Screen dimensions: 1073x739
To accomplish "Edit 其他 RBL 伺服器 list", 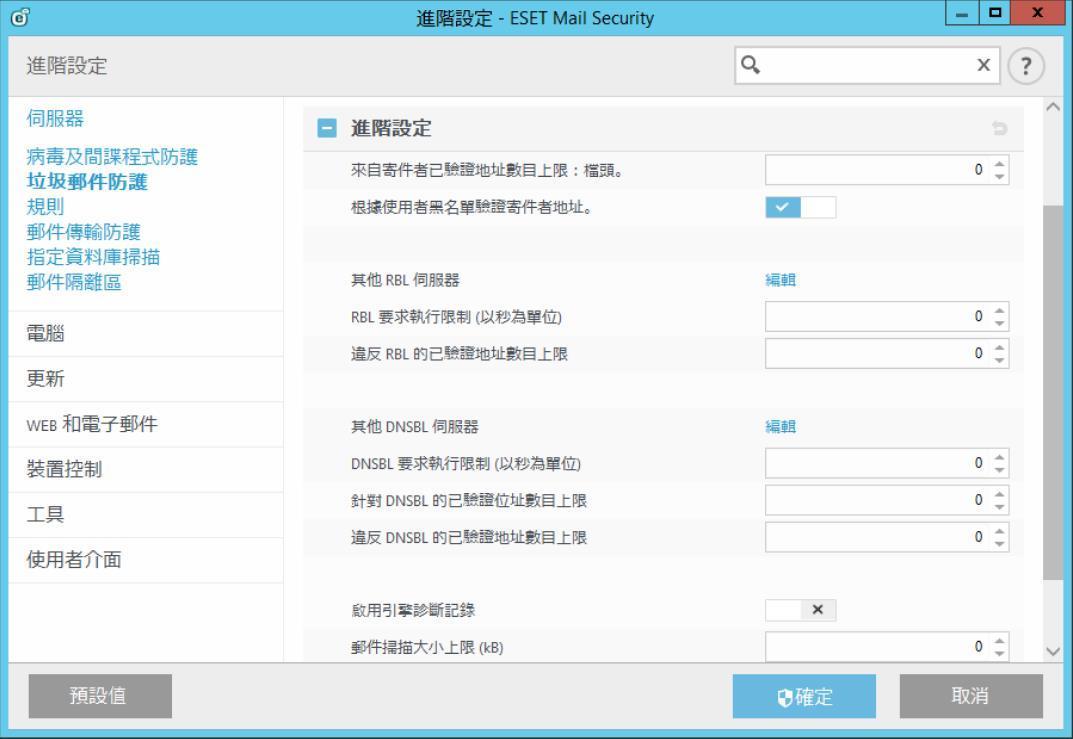I will pyautogui.click(x=780, y=280).
